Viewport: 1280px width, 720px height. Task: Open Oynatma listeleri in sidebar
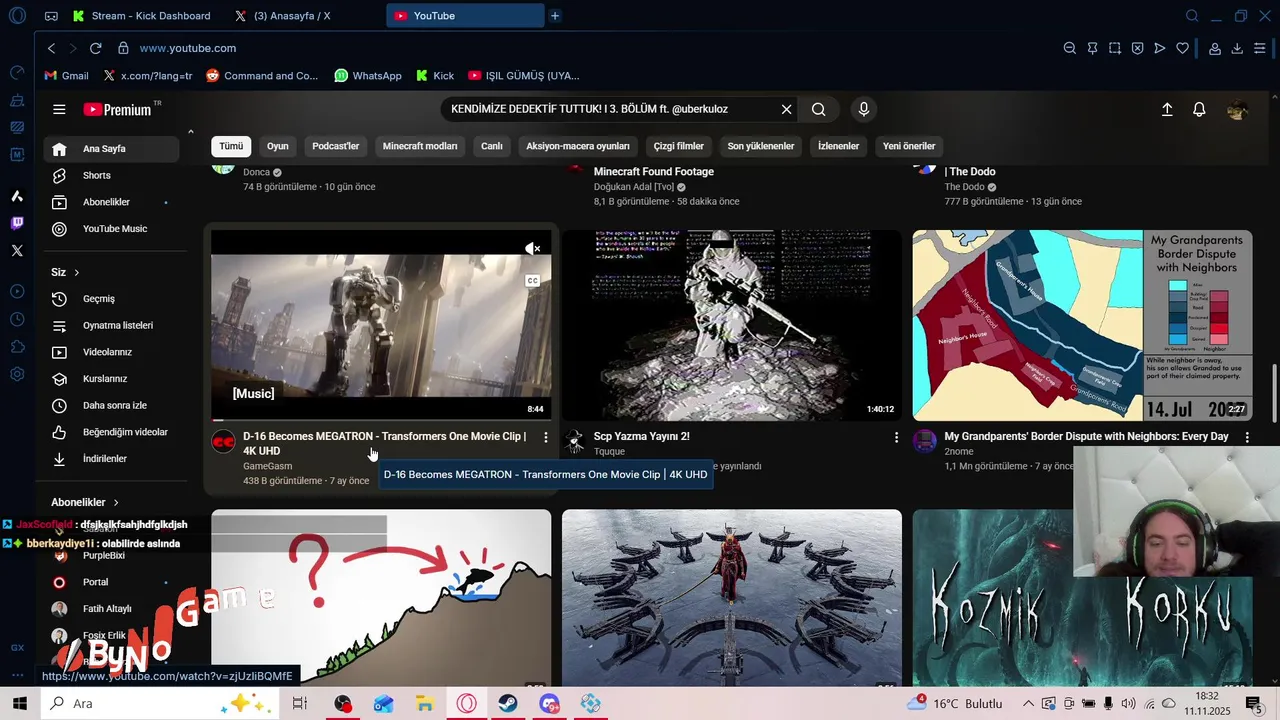(111, 325)
